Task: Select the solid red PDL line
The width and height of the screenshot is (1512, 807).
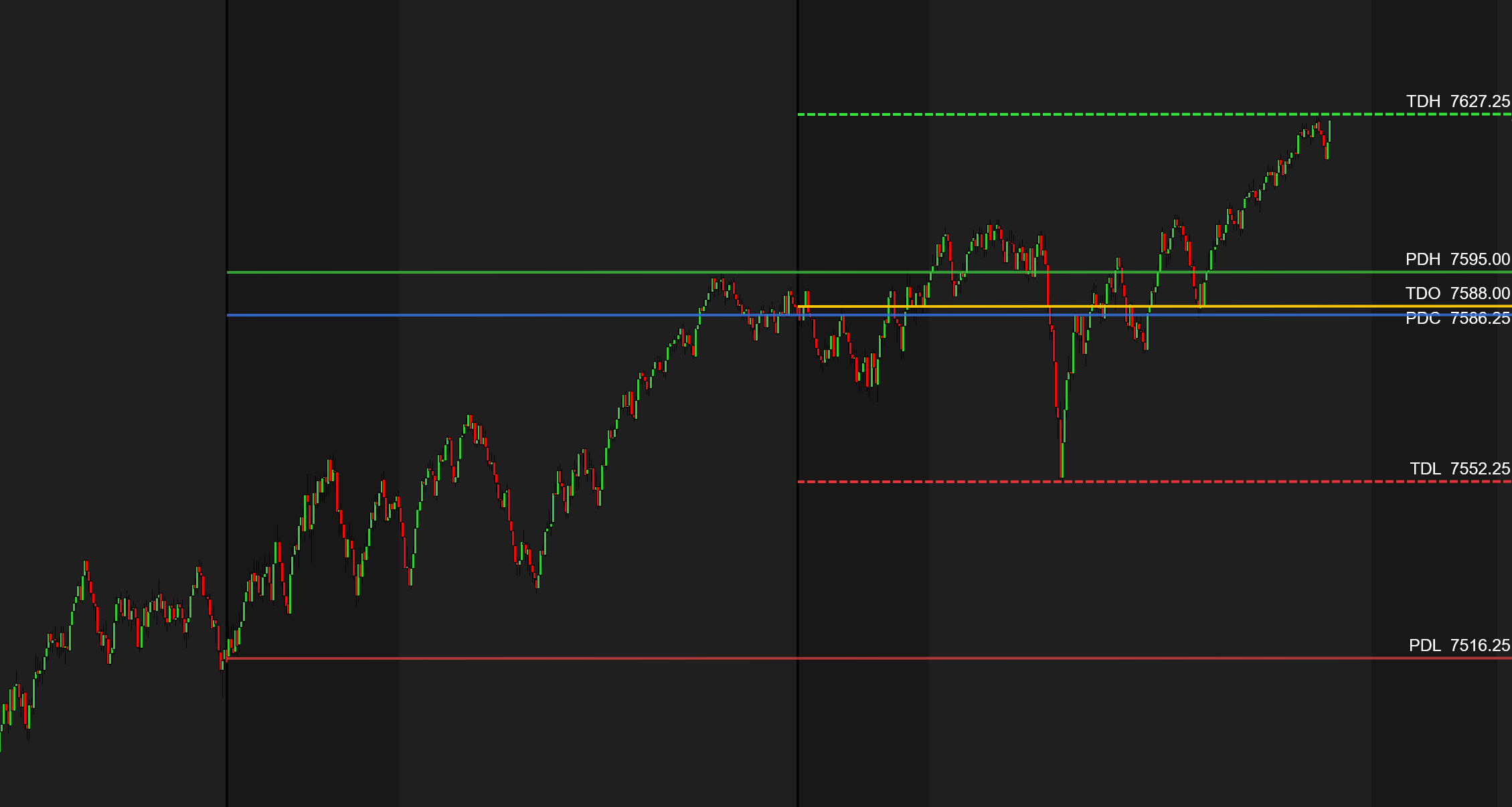Action: coord(869,658)
